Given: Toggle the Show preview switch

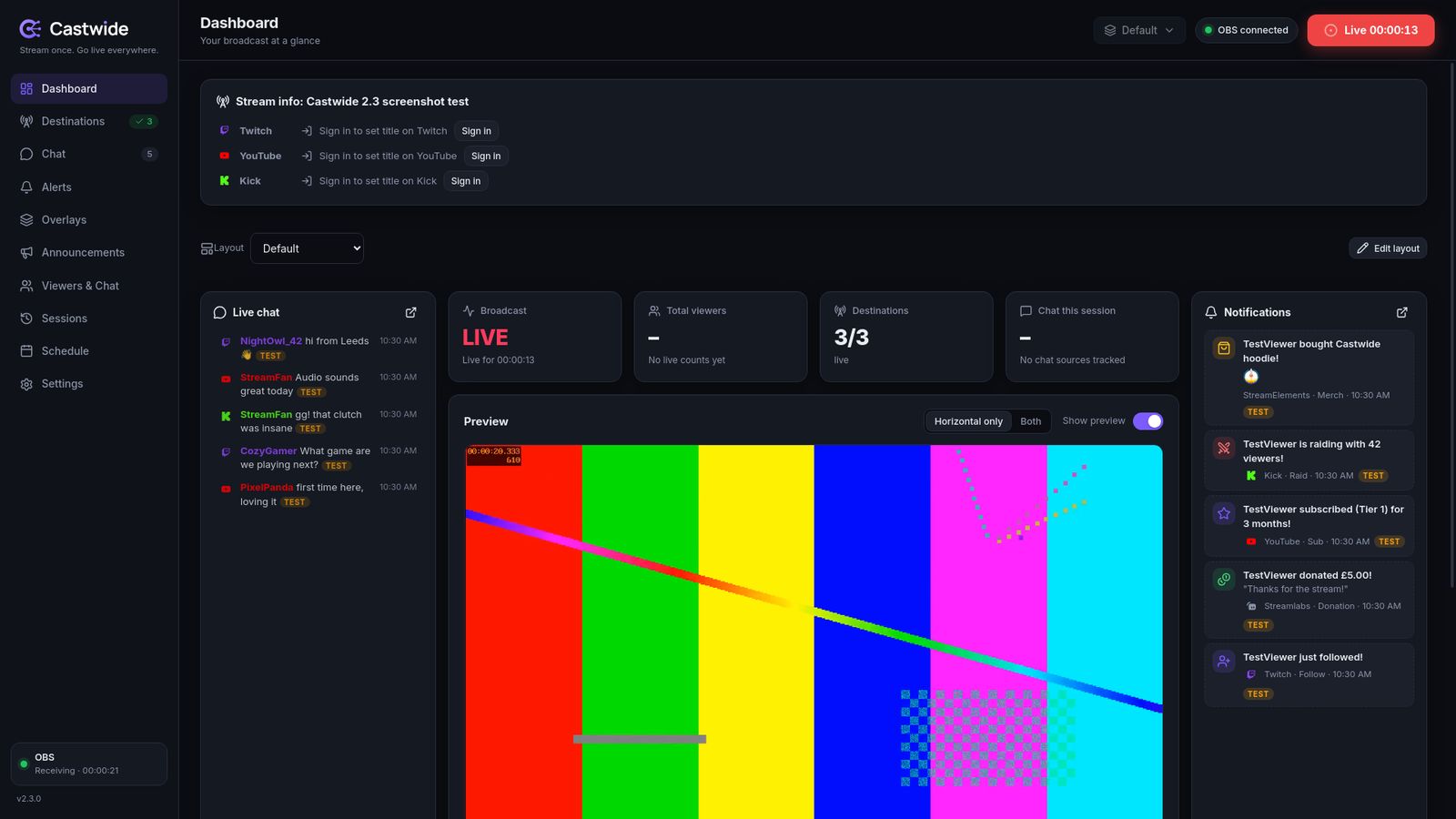Looking at the screenshot, I should click(x=1148, y=421).
